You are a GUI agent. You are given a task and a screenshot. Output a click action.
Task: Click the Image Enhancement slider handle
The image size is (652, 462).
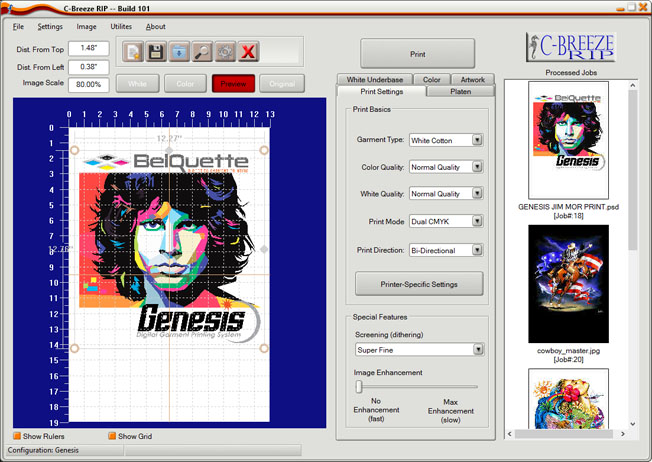click(x=359, y=387)
